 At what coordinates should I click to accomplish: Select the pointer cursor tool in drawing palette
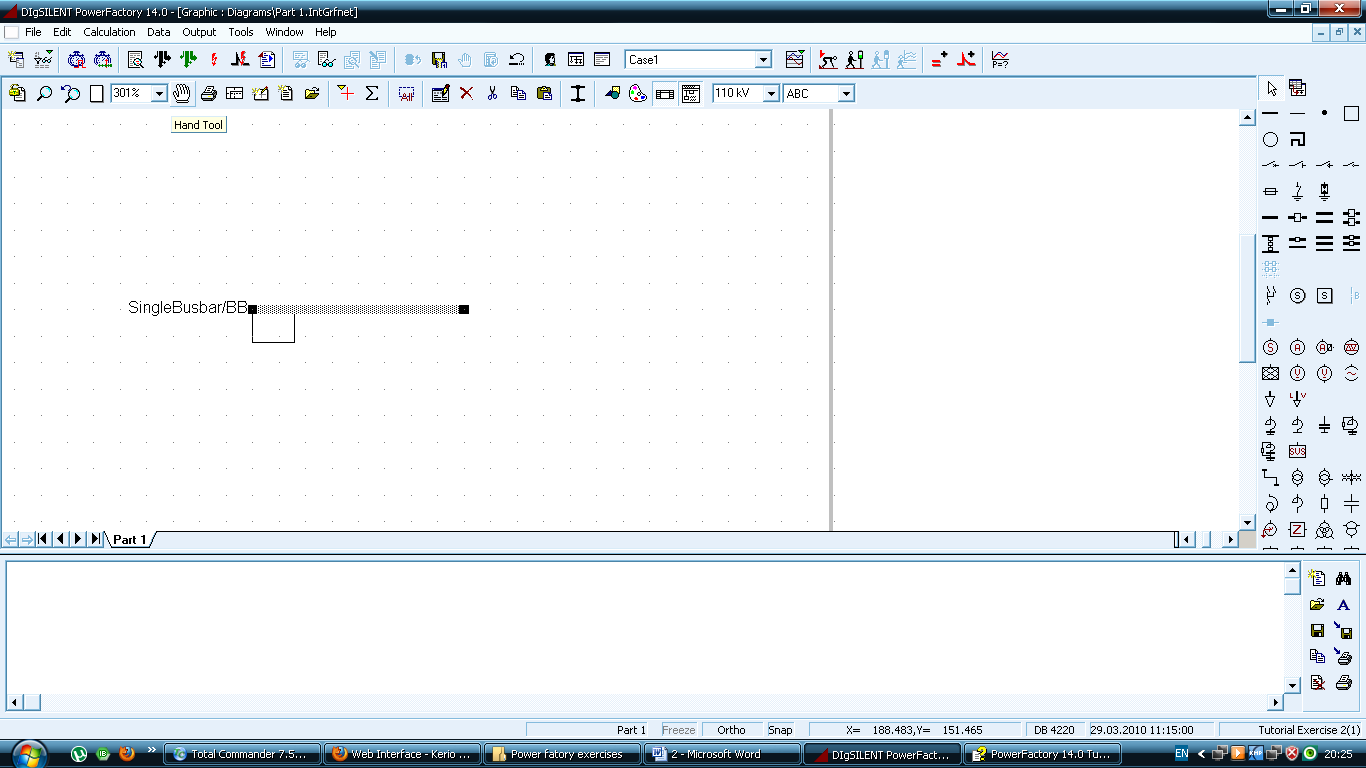[1271, 88]
